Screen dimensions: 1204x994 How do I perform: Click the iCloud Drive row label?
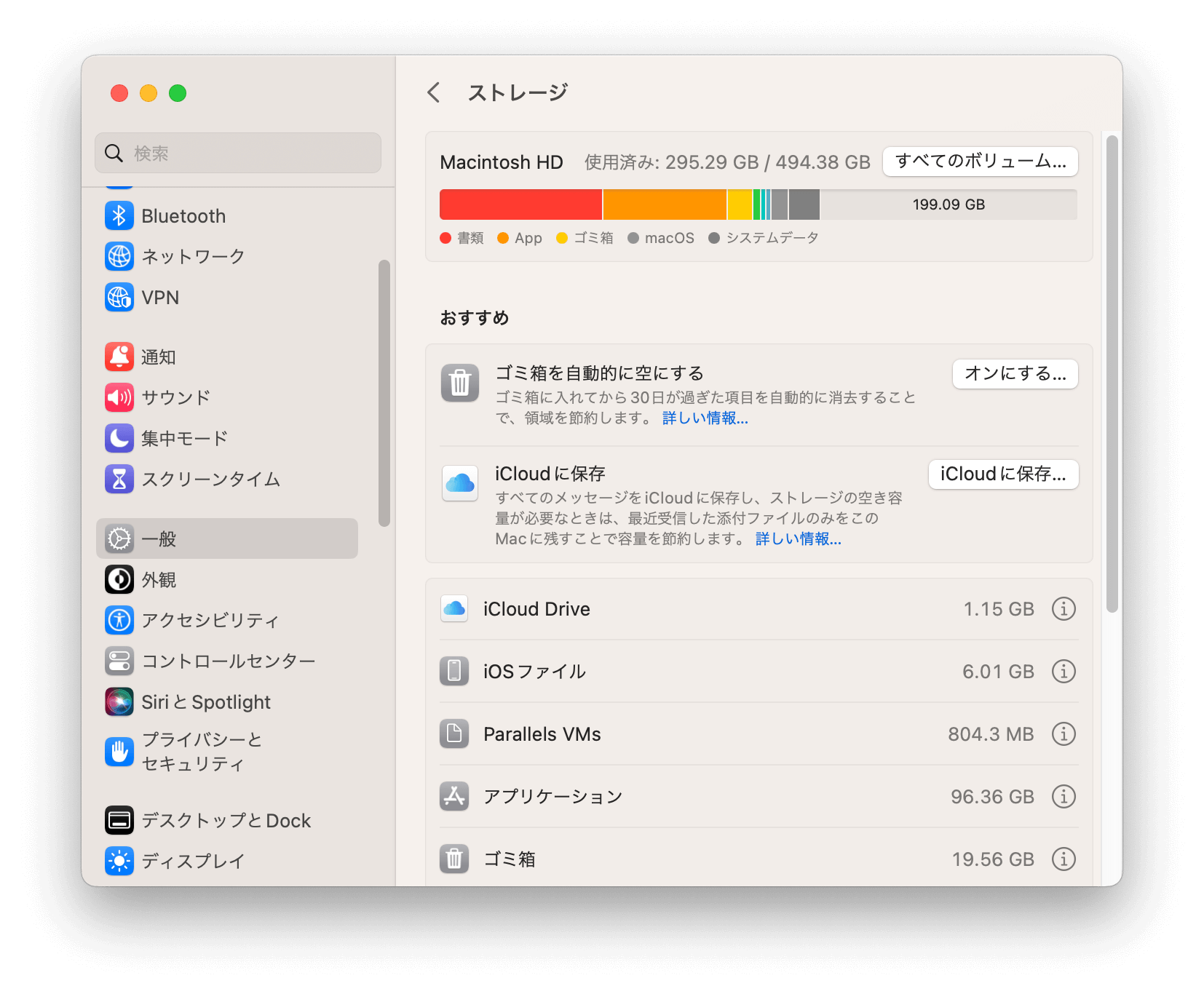pyautogui.click(x=536, y=609)
